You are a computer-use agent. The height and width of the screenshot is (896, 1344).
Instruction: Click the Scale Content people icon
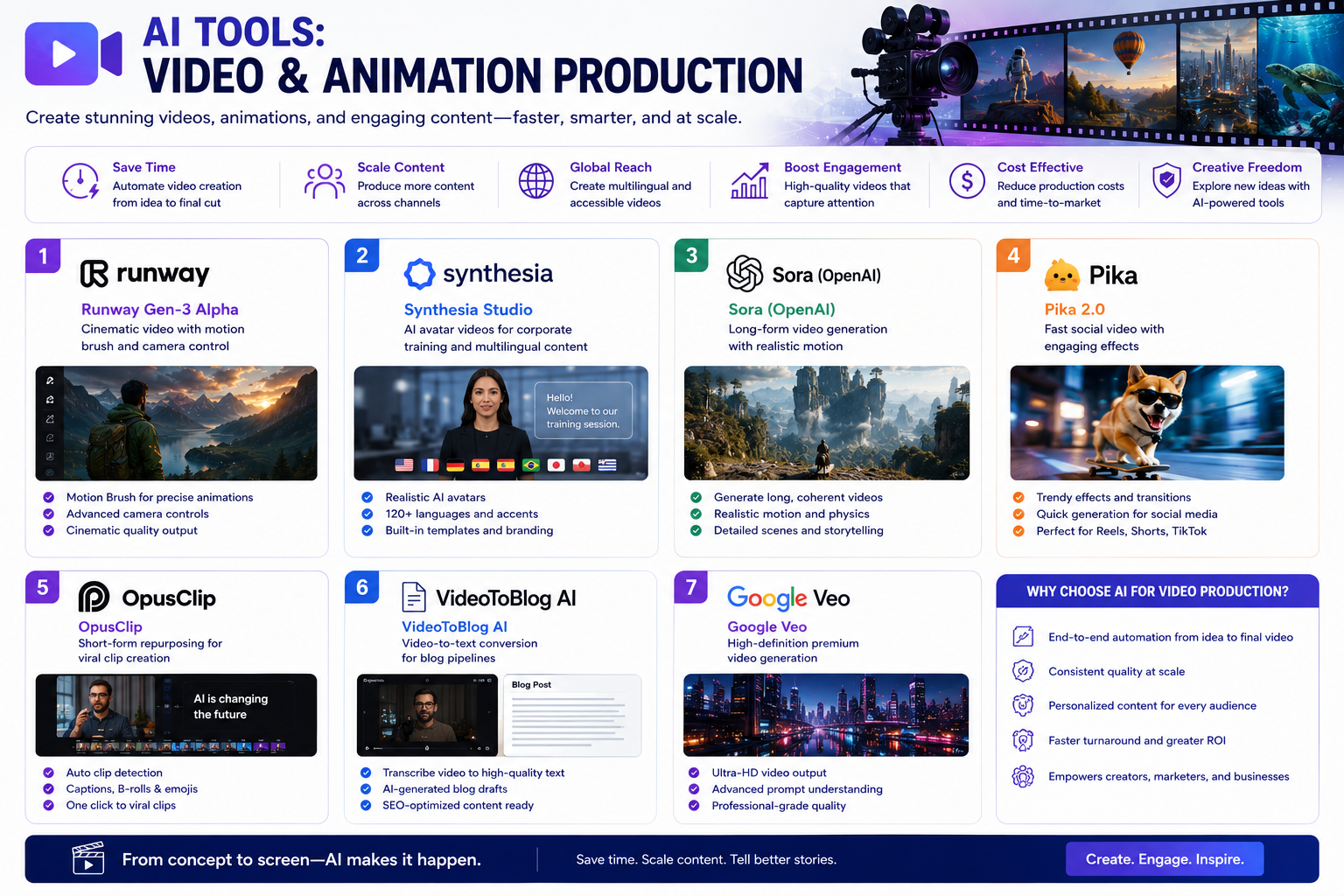(x=325, y=181)
